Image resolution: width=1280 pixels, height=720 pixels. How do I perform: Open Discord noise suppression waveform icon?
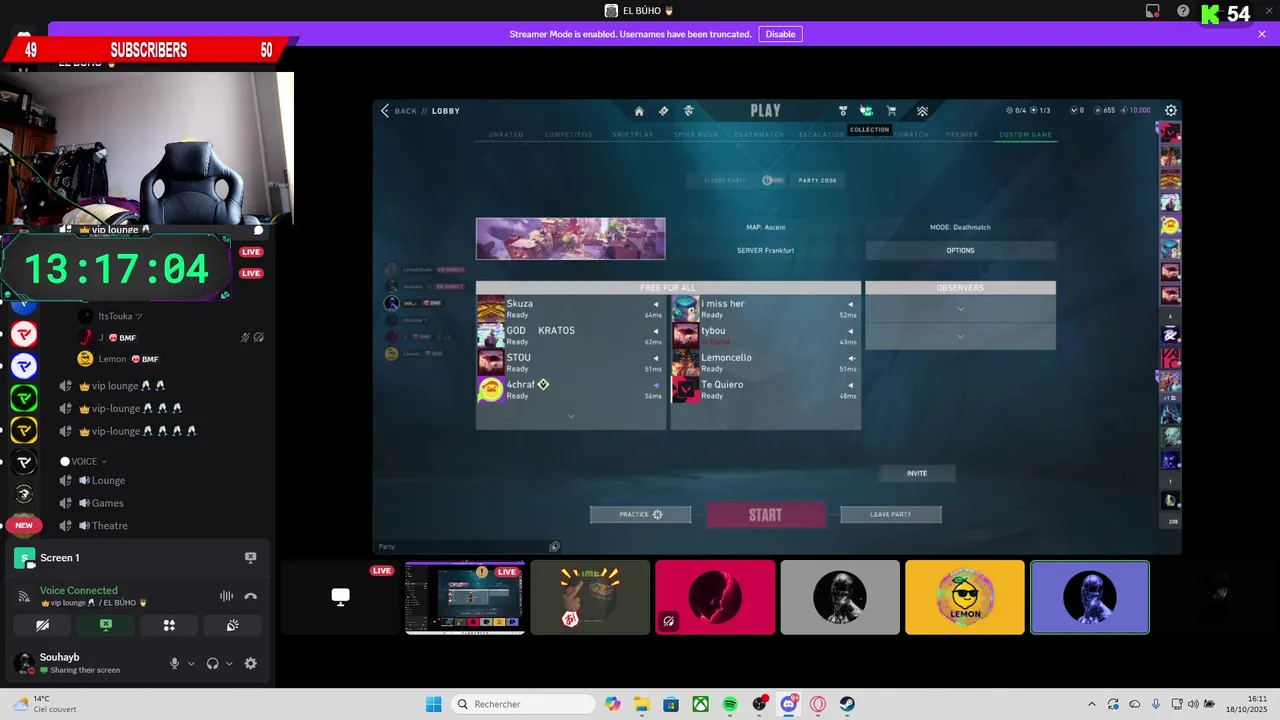(x=227, y=596)
